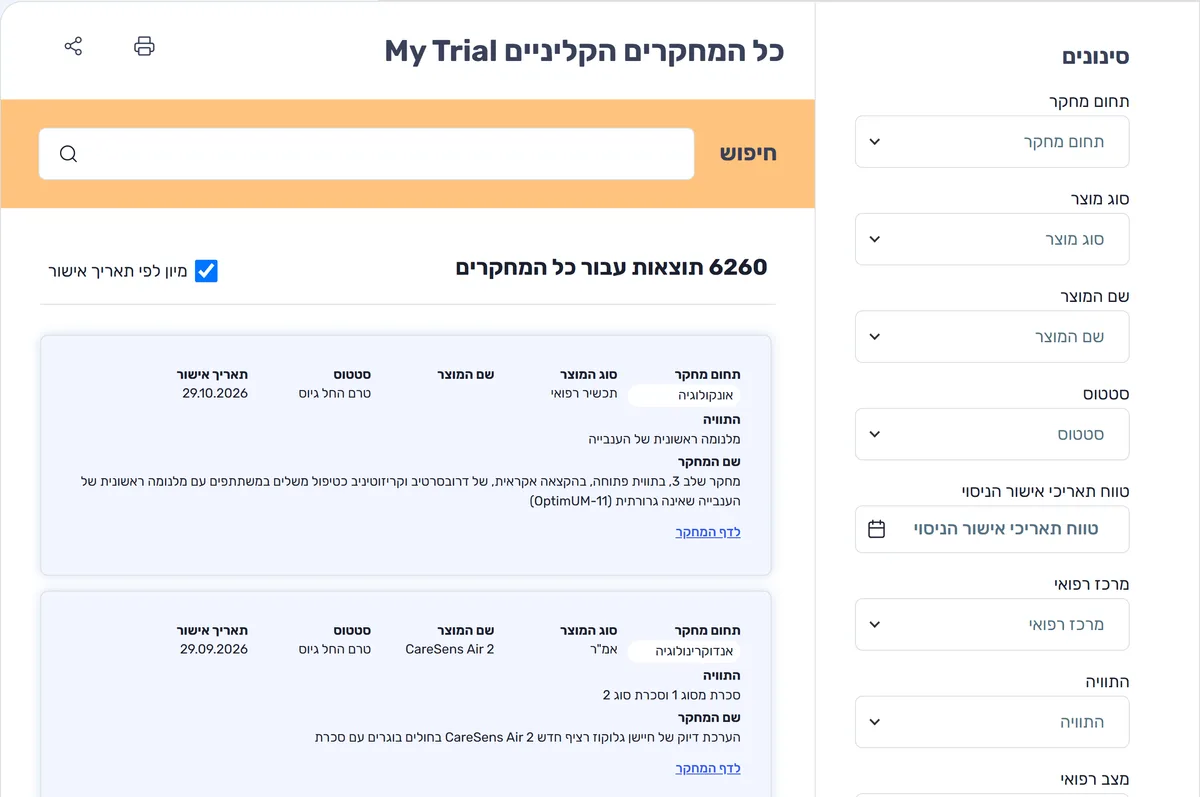Screen dimensions: 1200x797
Task: Click the כל המחקרים הקליניים My Trial title
Action: click(x=584, y=52)
